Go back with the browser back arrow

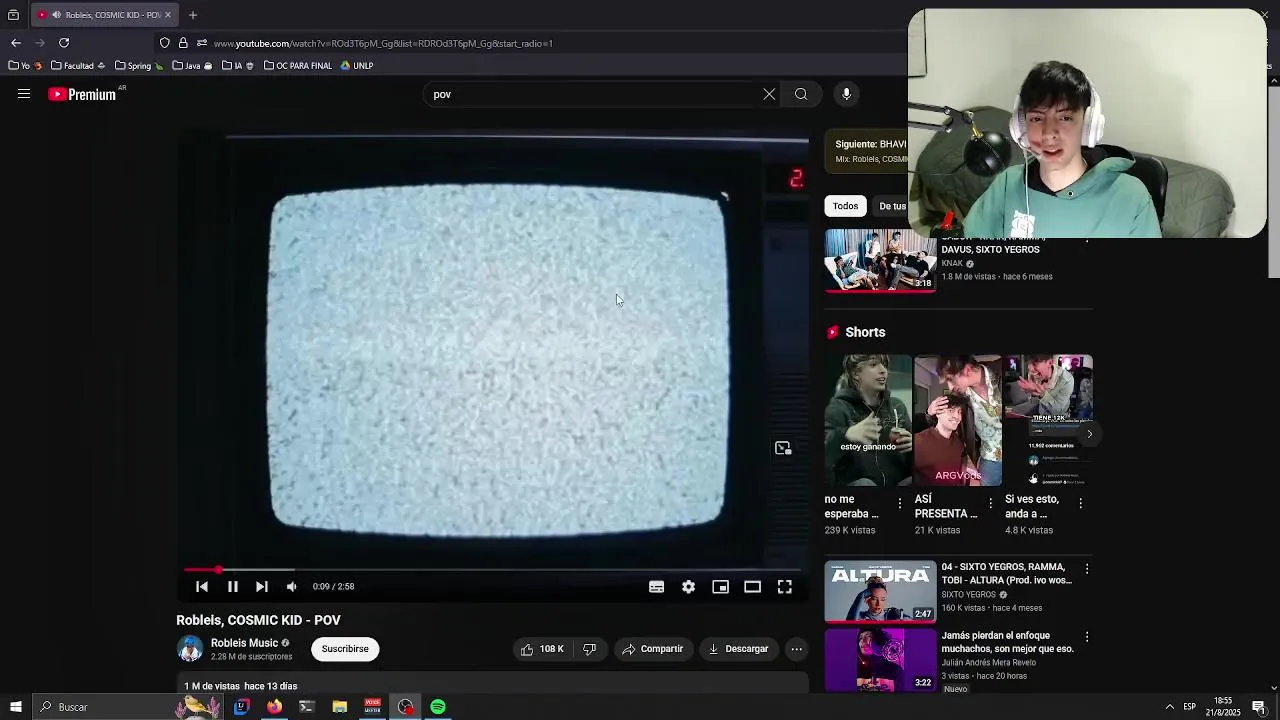point(16,43)
